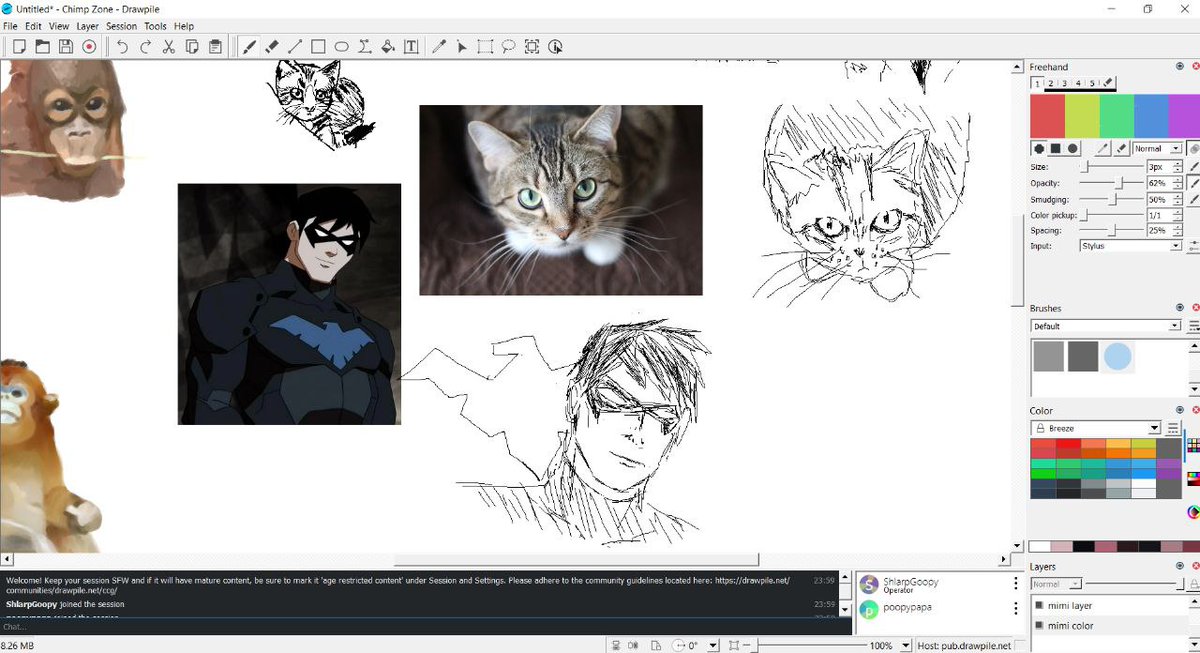Open a file using the folder icon
This screenshot has width=1200, height=653.
coord(43,46)
